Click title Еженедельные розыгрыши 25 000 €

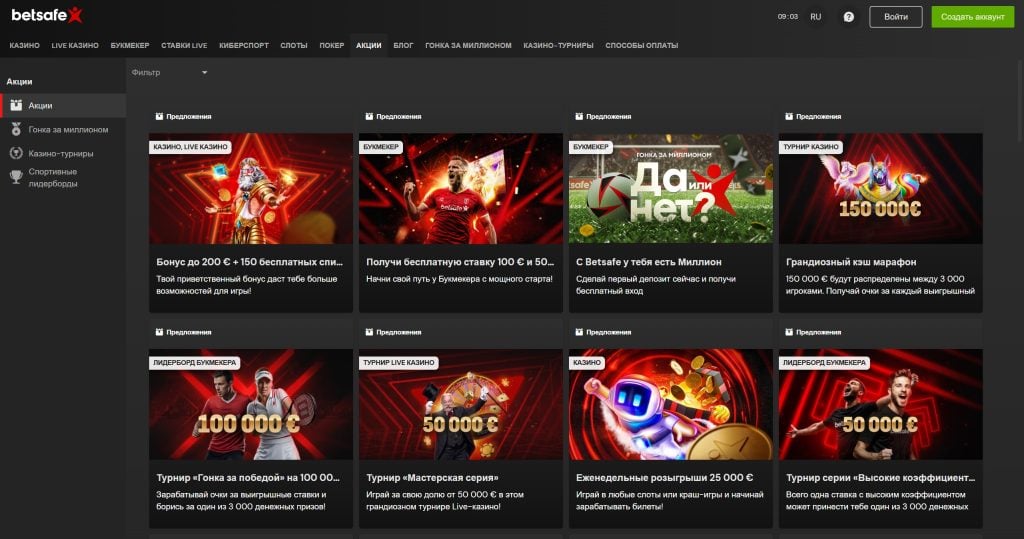pos(664,478)
